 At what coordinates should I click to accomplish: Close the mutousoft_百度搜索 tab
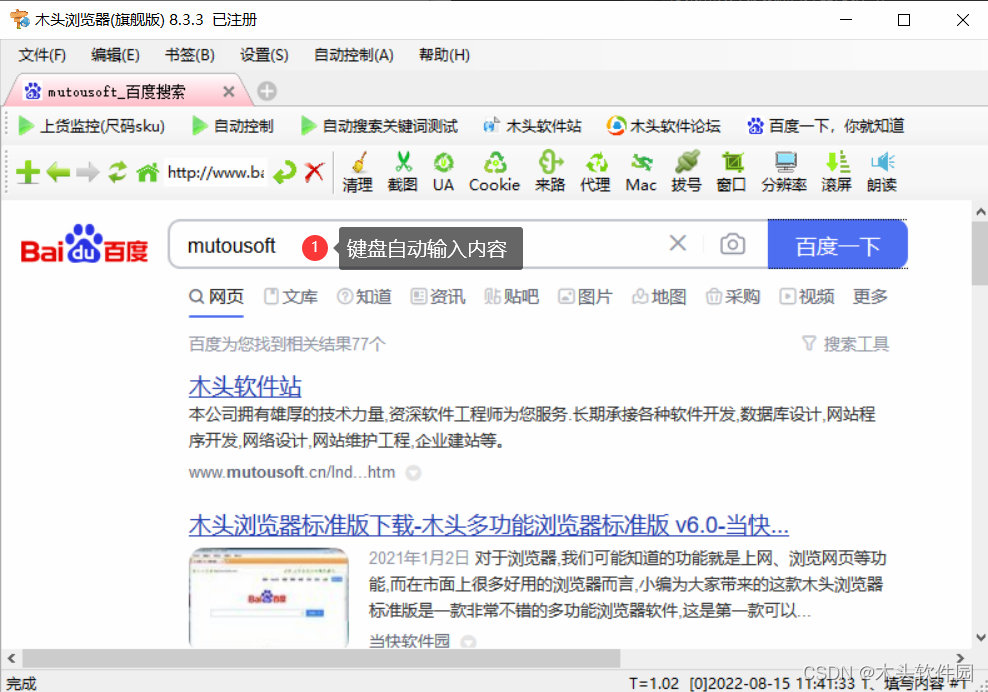coord(229,92)
